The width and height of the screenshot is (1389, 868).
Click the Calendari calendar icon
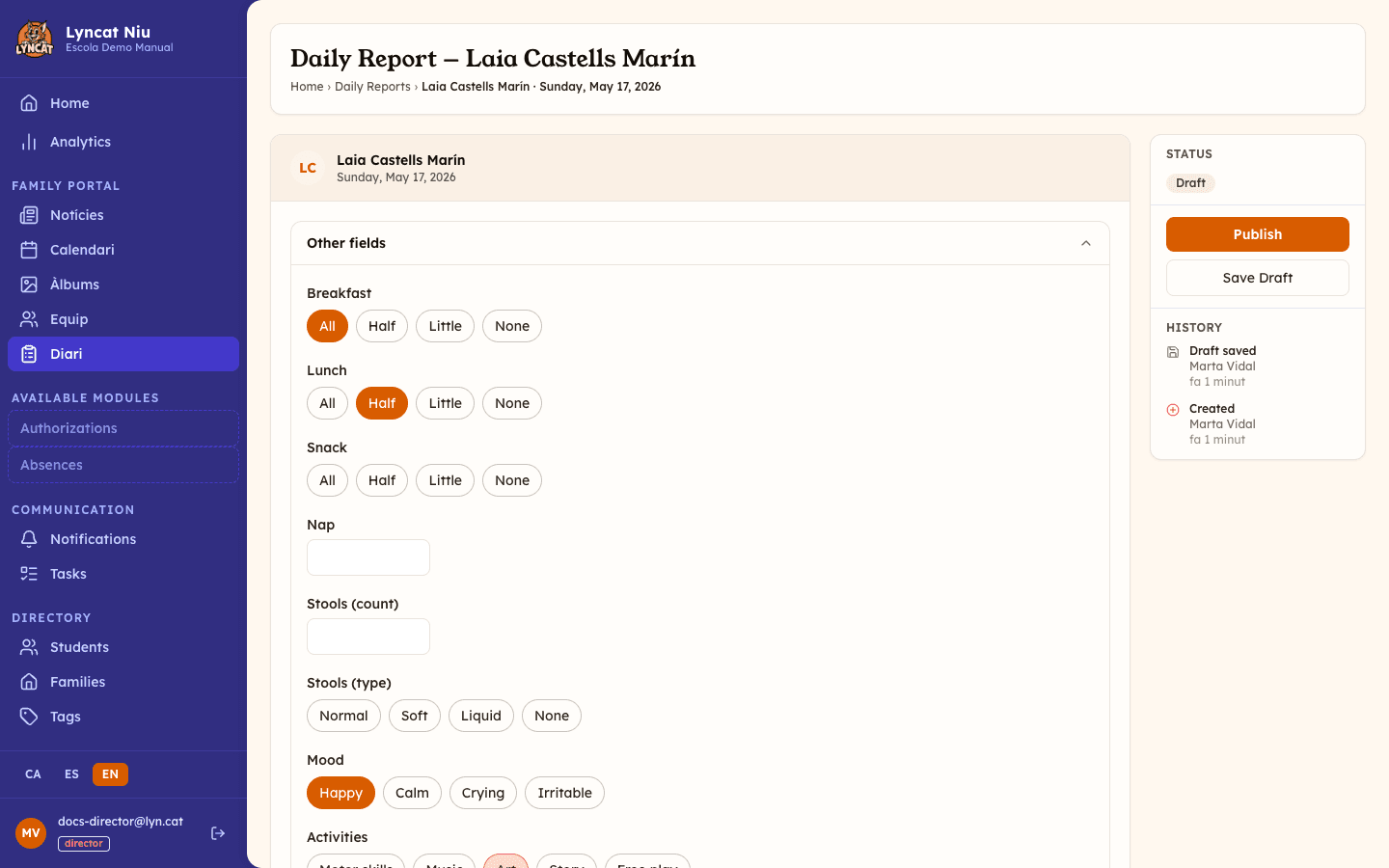click(x=30, y=250)
